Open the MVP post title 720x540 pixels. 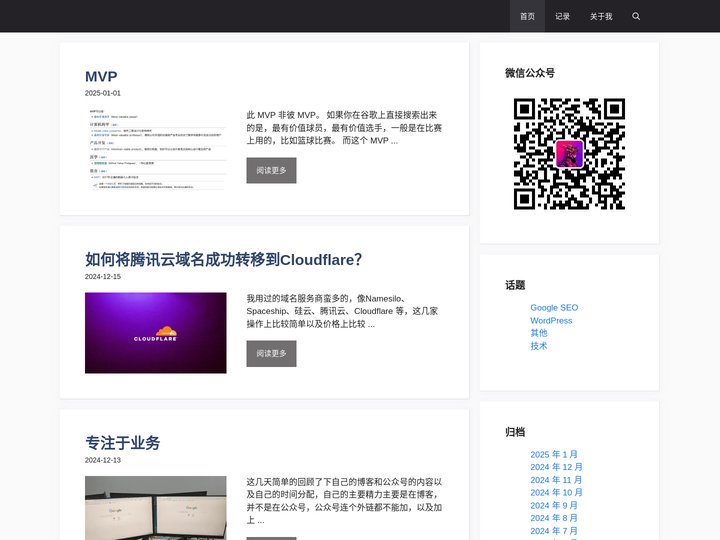(101, 76)
